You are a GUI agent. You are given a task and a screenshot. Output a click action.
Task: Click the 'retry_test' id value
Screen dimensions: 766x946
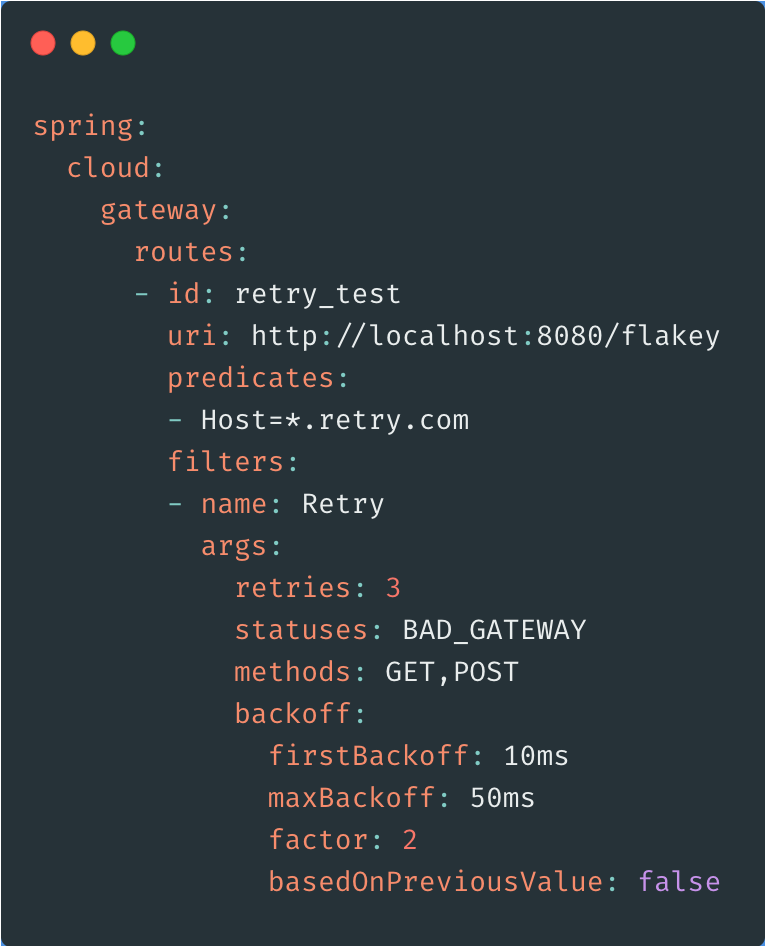318,294
